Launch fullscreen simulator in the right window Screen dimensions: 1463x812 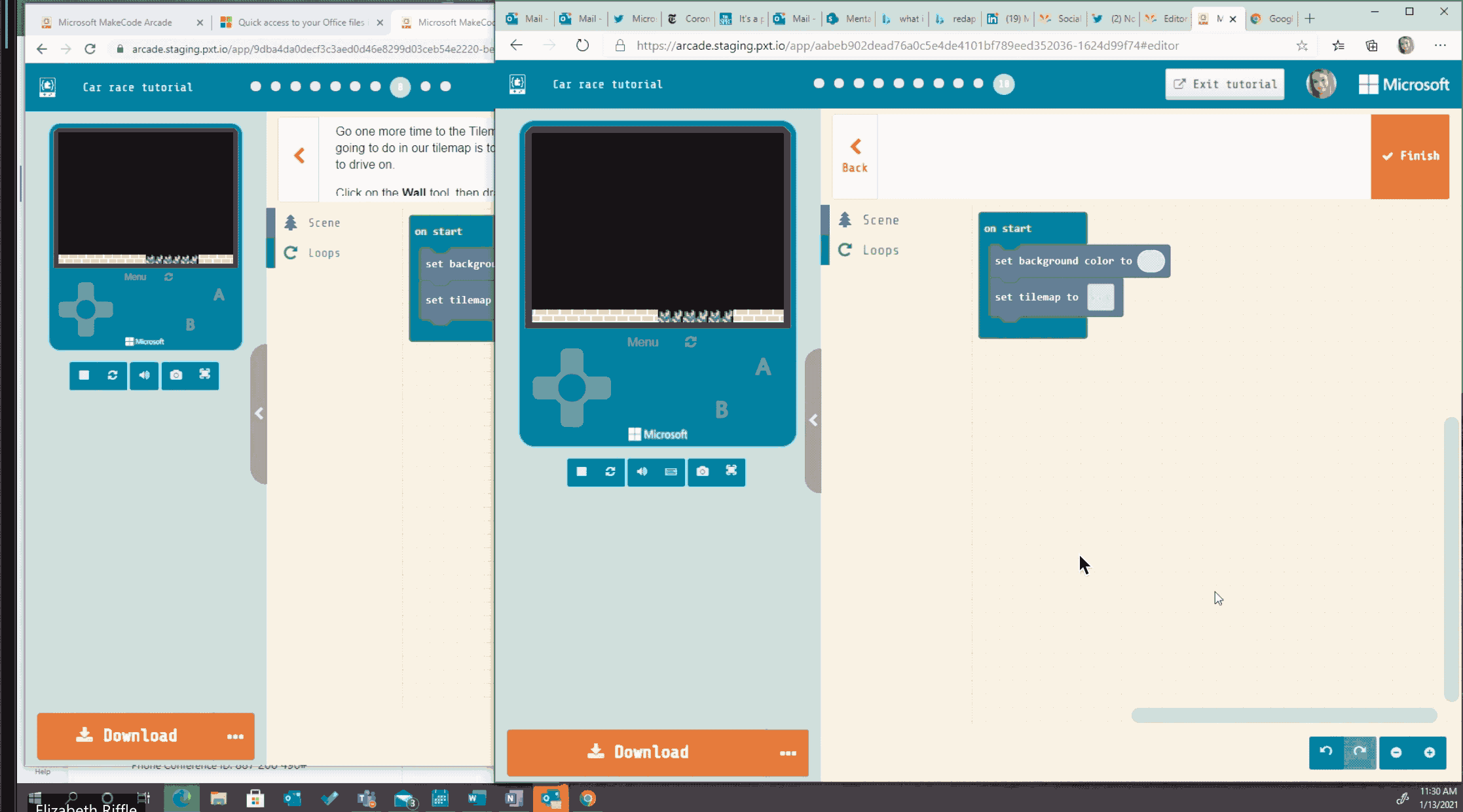(x=731, y=471)
